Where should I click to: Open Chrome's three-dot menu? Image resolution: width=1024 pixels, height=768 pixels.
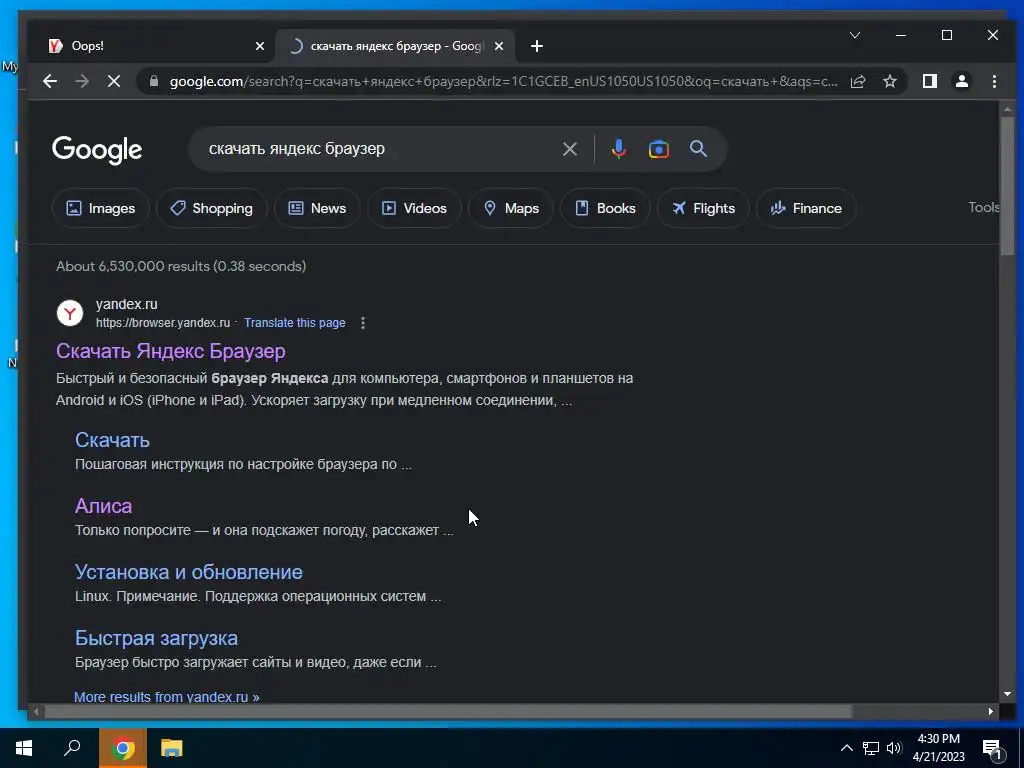pos(994,81)
